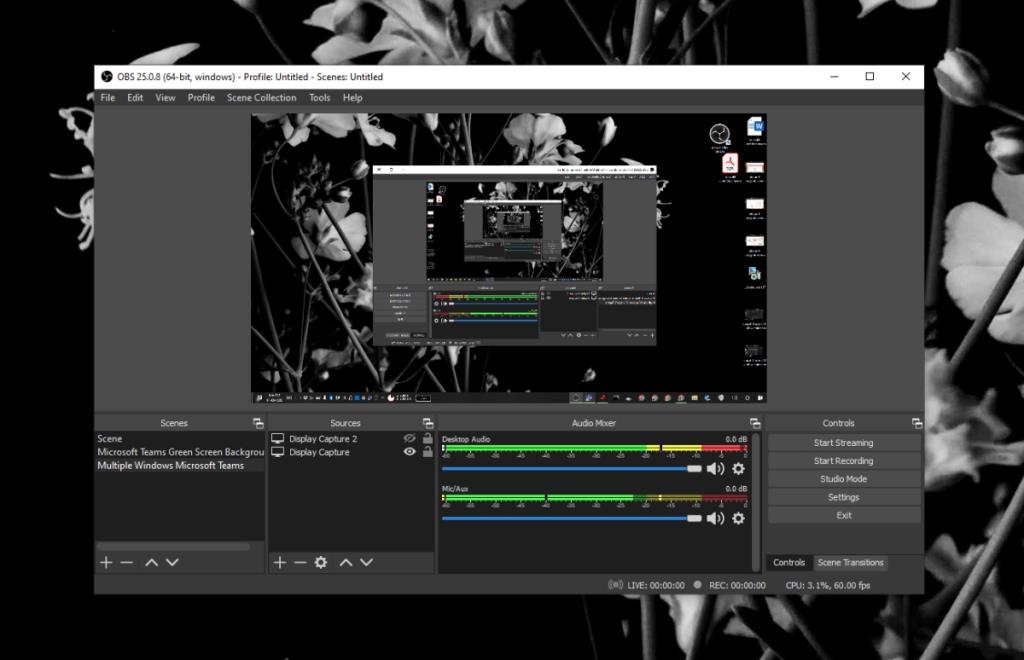Open Desktop Audio advanced options gear

737,468
